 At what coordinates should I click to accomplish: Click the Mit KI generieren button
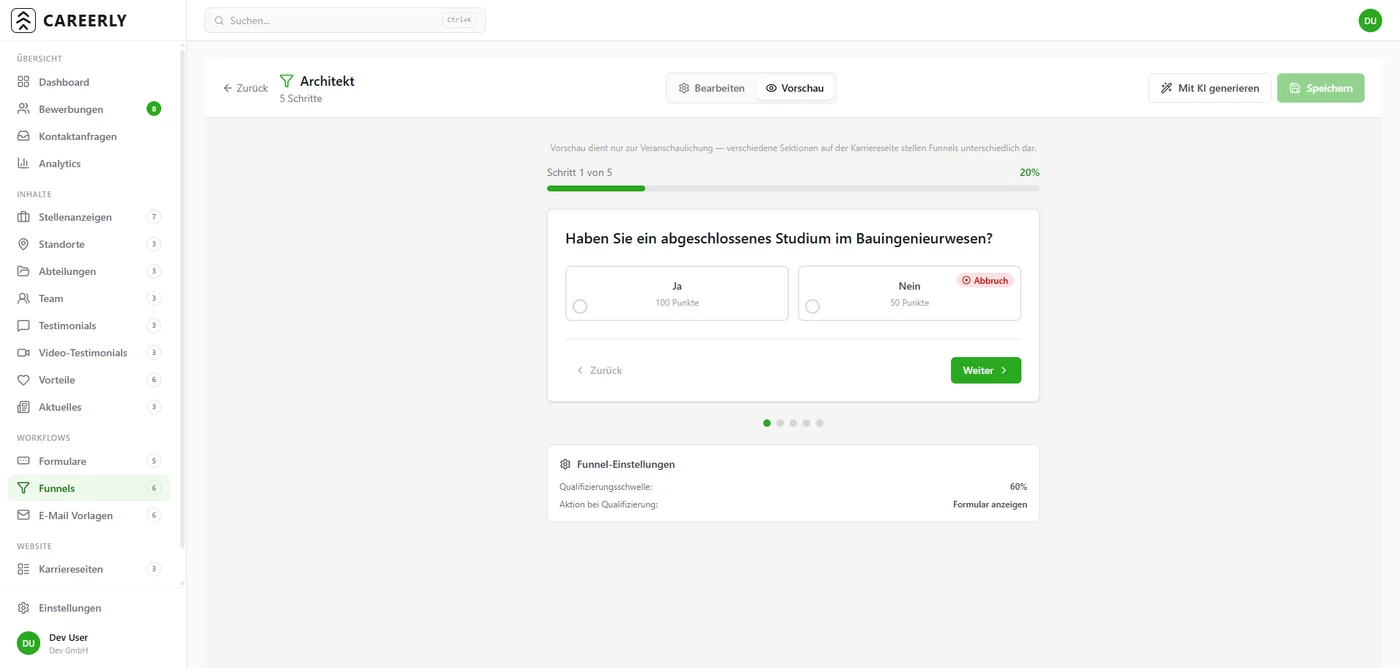(1210, 88)
